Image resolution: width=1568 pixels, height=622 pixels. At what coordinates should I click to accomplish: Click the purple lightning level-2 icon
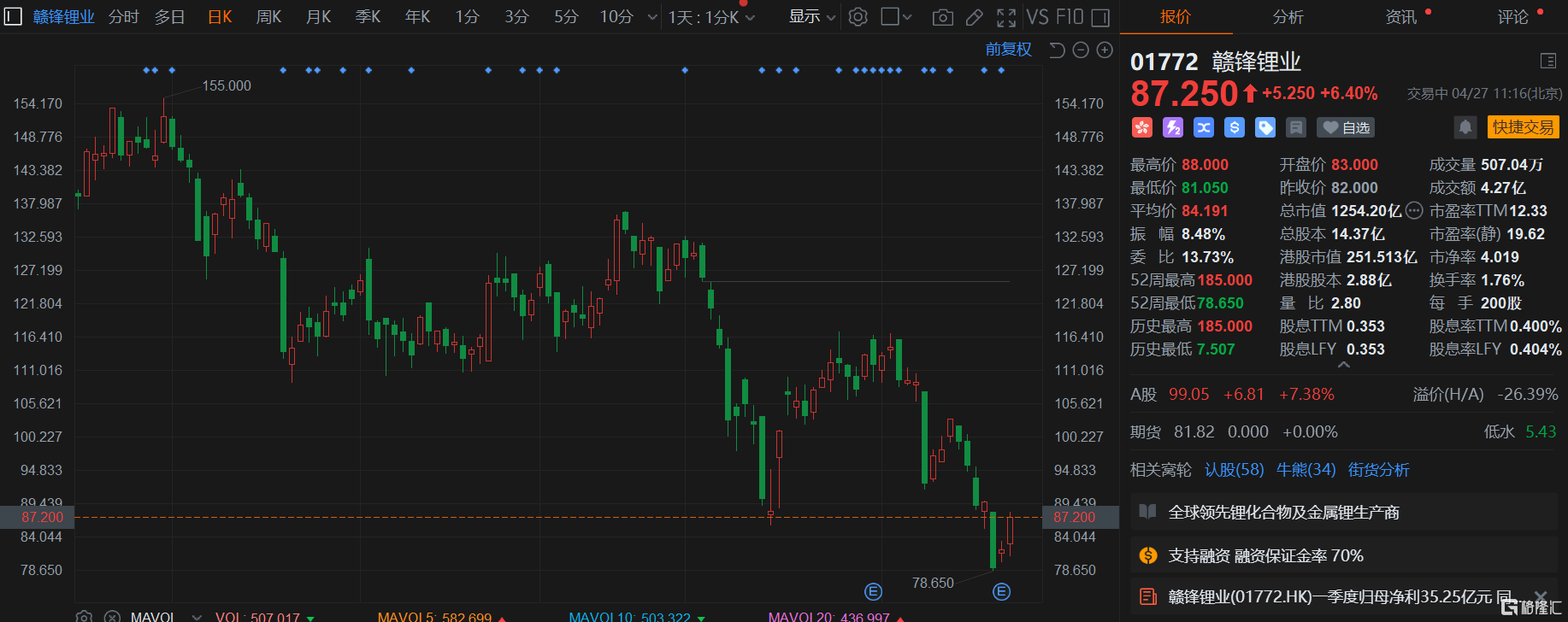[1173, 127]
